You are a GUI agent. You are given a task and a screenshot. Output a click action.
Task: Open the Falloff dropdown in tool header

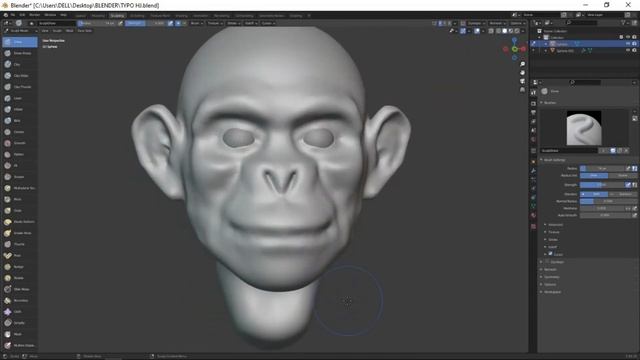pyautogui.click(x=251, y=23)
